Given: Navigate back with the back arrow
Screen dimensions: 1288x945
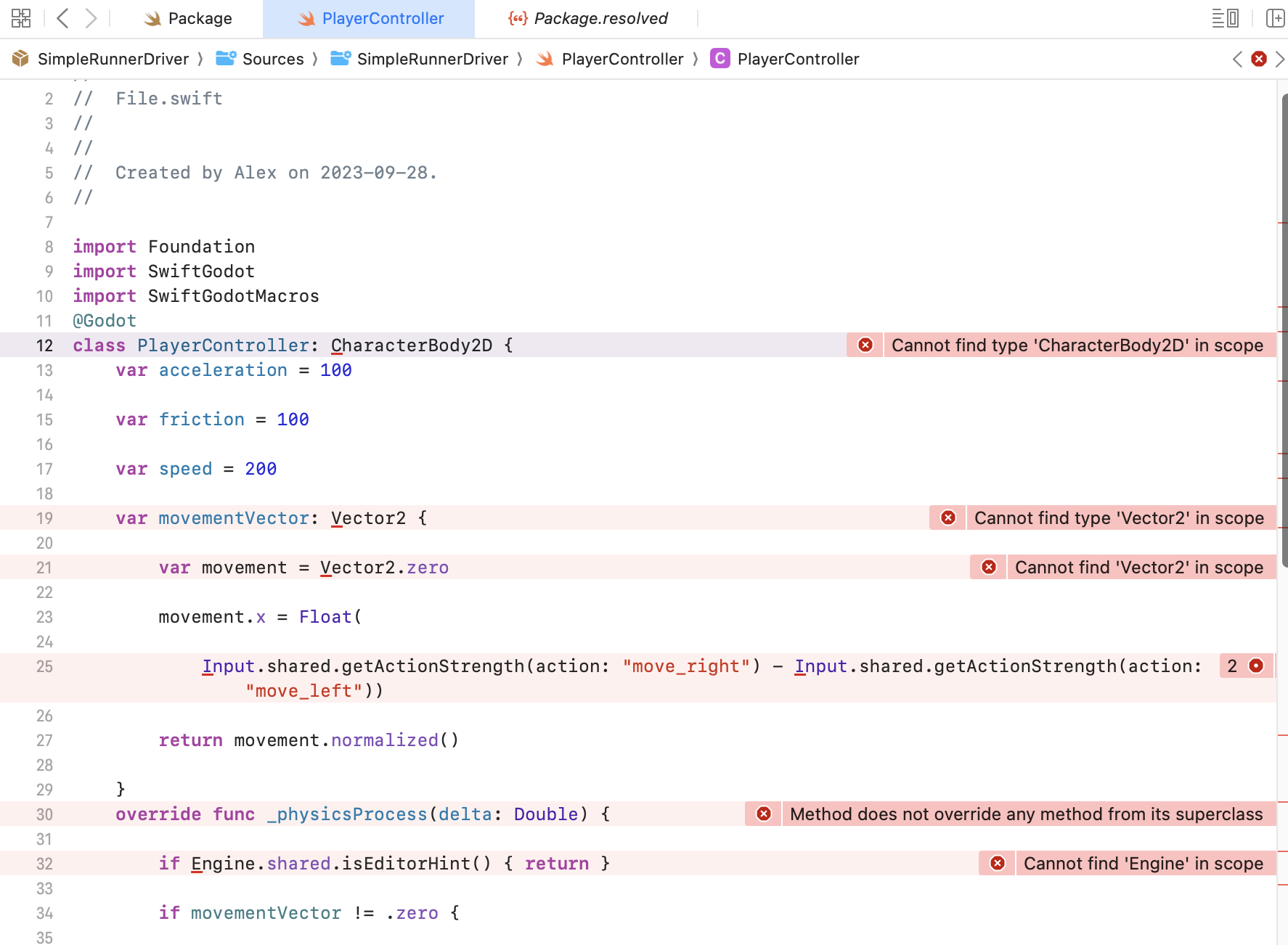Looking at the screenshot, I should 62,18.
